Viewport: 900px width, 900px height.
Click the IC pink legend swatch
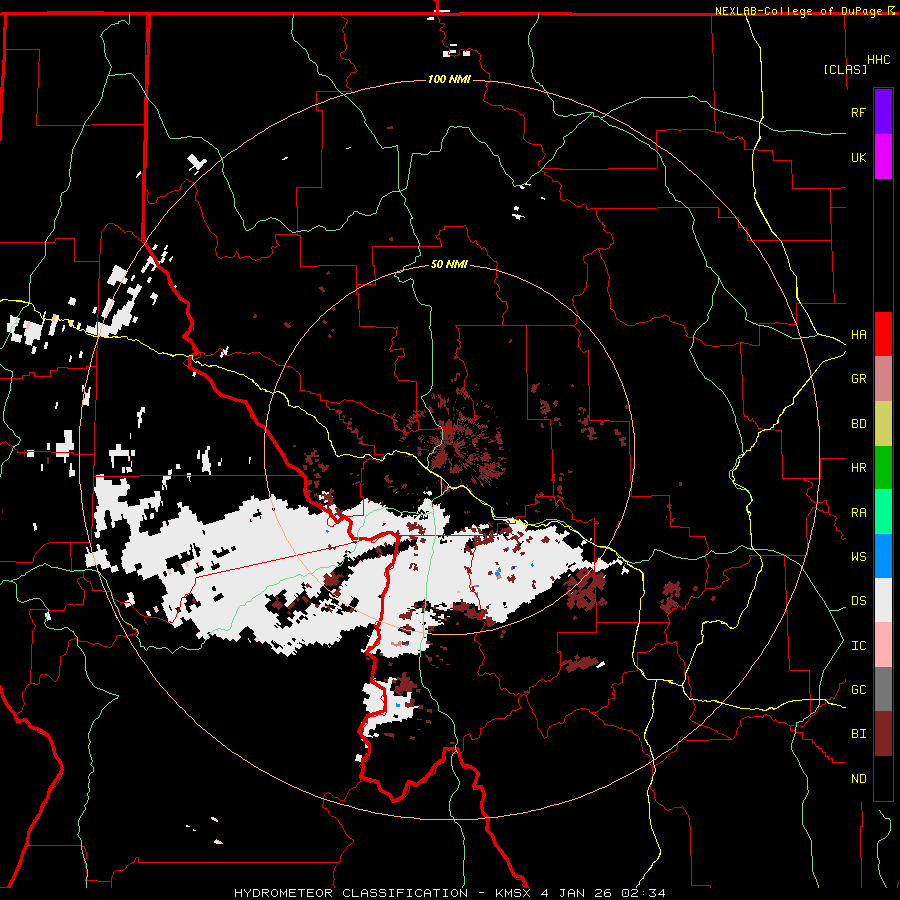[883, 645]
